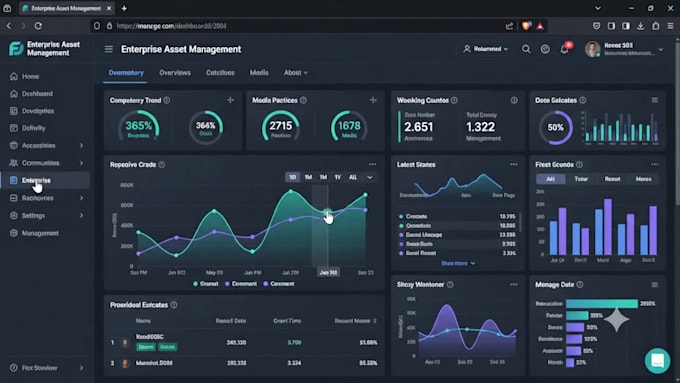Switch to the Medis tab
The image size is (680, 383).
coord(259,73)
